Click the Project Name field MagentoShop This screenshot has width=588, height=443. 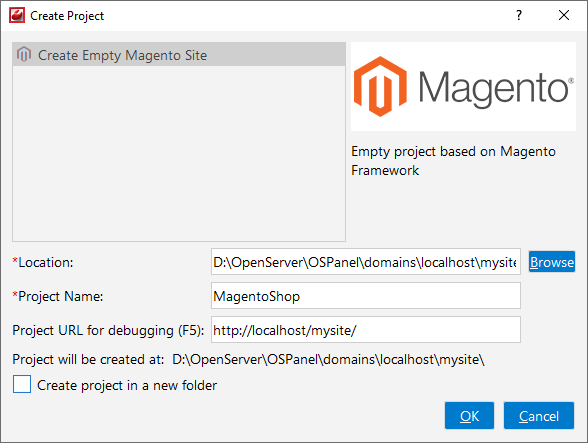[x=366, y=296]
